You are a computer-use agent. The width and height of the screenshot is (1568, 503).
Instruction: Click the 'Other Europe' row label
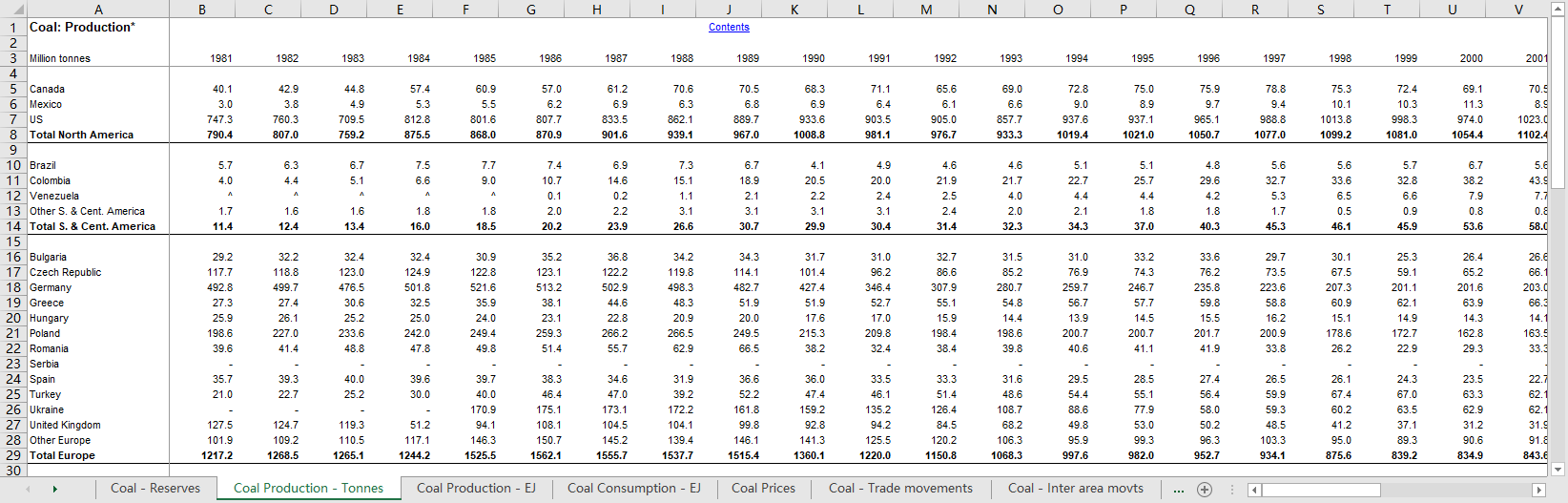tap(60, 440)
